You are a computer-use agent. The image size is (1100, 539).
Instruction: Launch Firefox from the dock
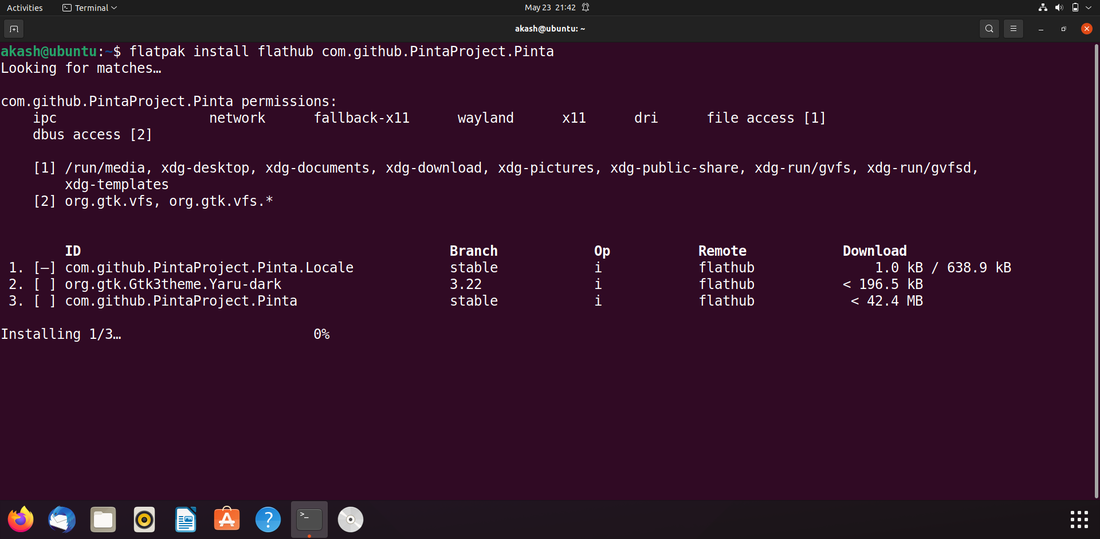coord(20,519)
